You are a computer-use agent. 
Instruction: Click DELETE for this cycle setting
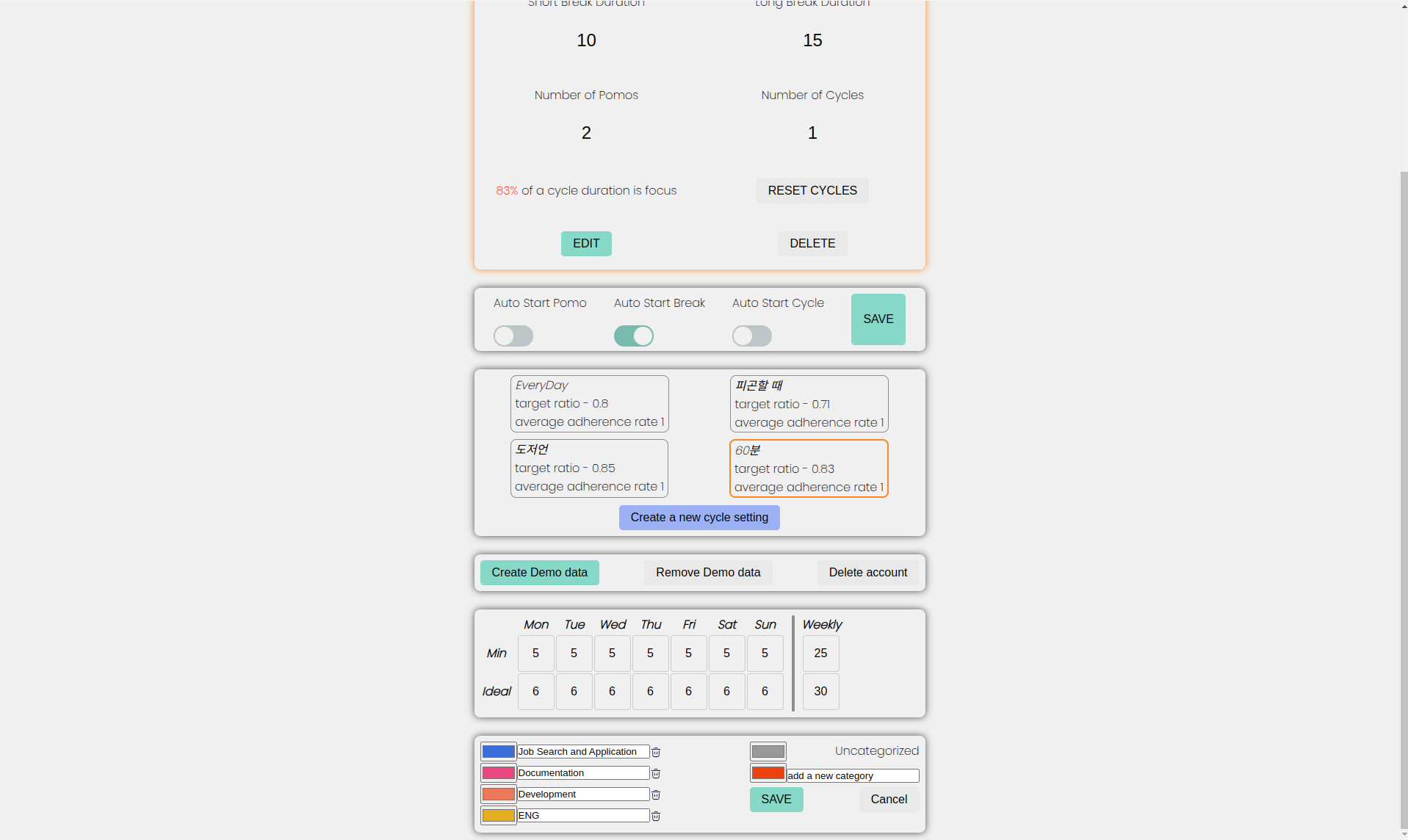coord(812,243)
